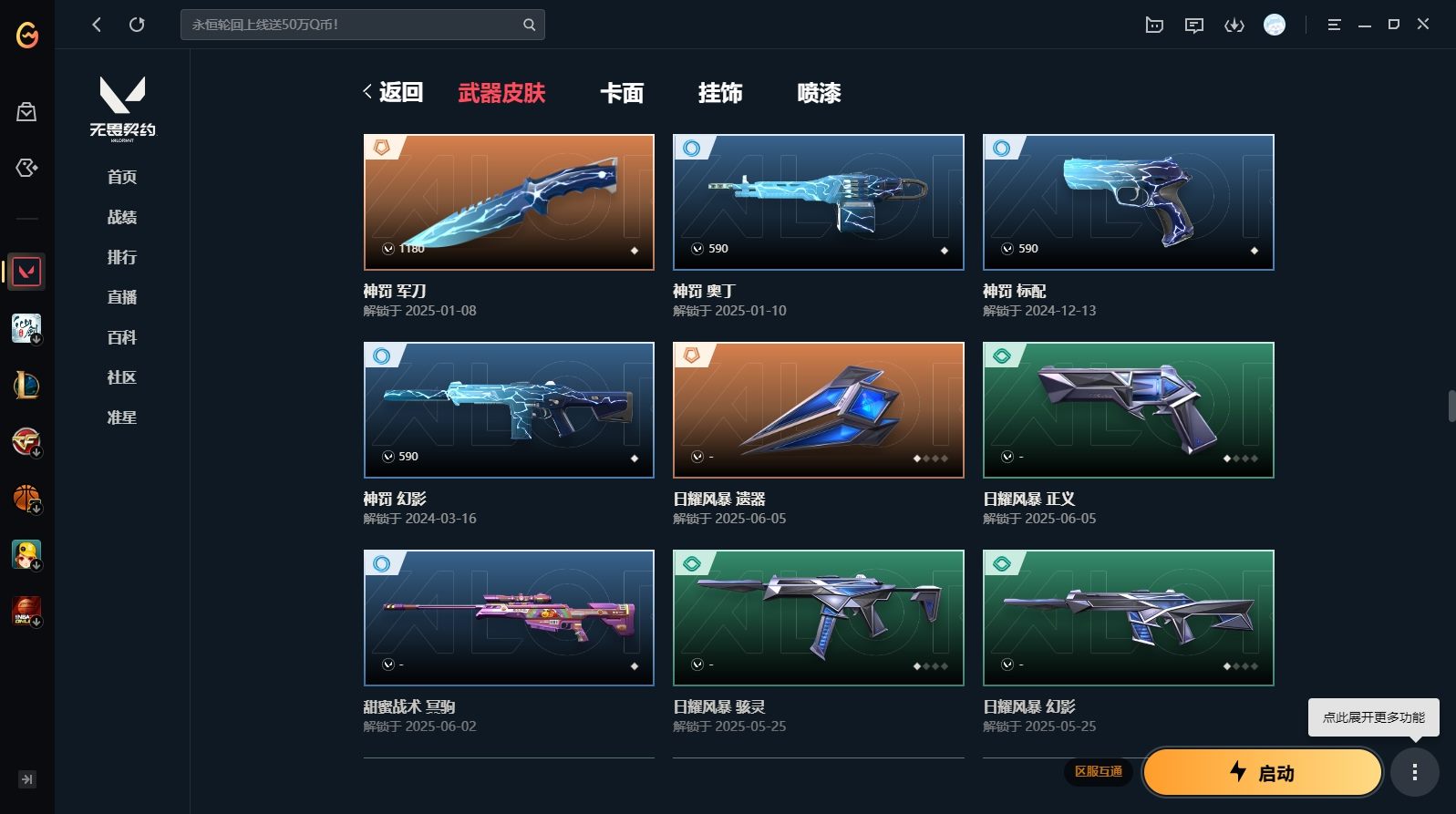Image resolution: width=1456 pixels, height=814 pixels.
Task: Click the orange 启动 launch button
Action: pos(1263,773)
